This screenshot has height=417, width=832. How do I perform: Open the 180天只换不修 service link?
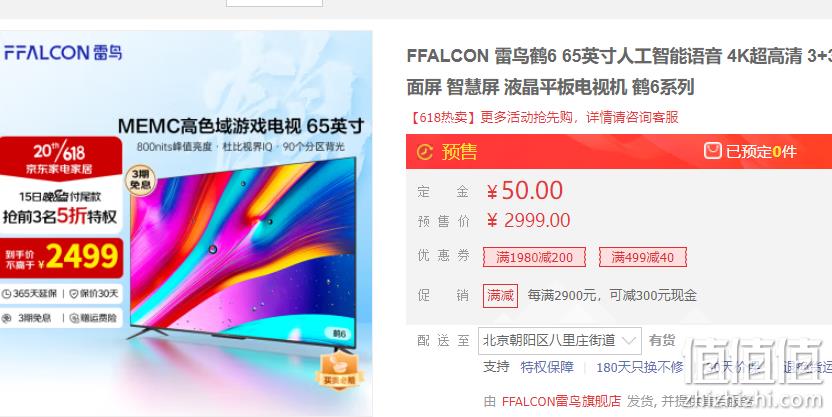click(x=639, y=367)
